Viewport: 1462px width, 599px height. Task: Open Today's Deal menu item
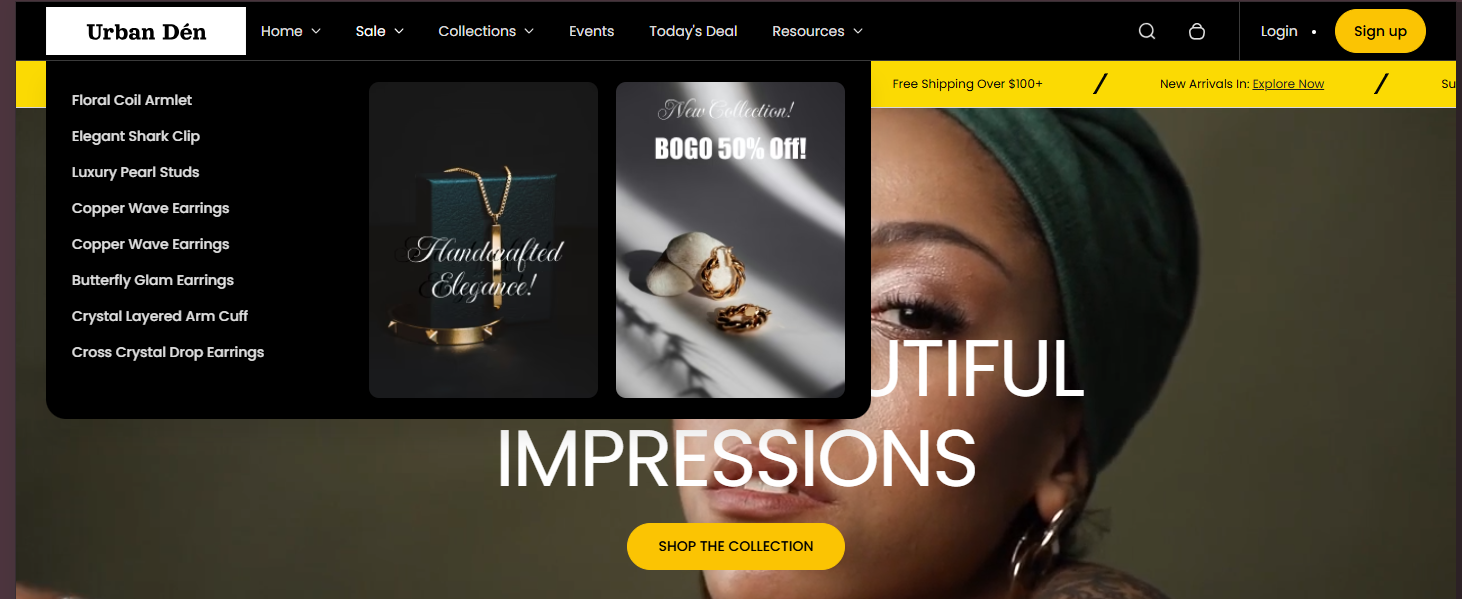[x=693, y=31]
